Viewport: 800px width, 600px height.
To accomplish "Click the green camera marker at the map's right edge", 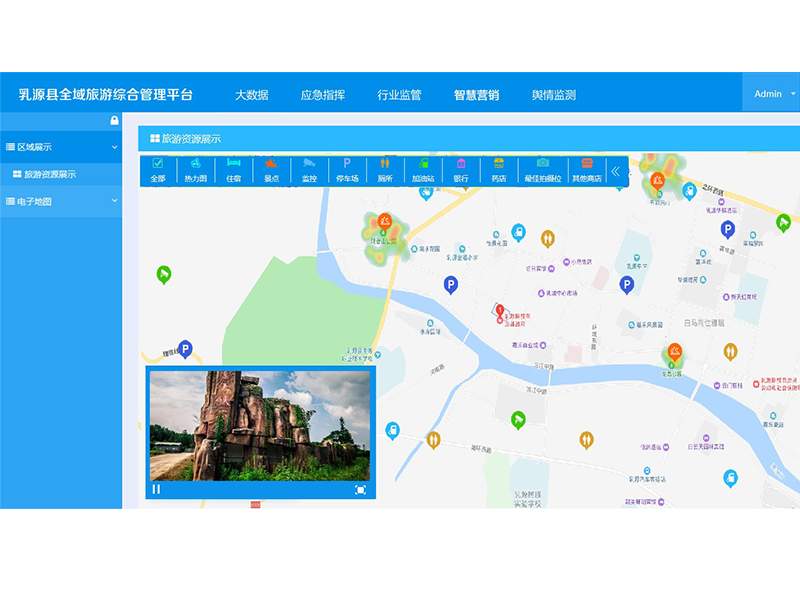I will [783, 223].
